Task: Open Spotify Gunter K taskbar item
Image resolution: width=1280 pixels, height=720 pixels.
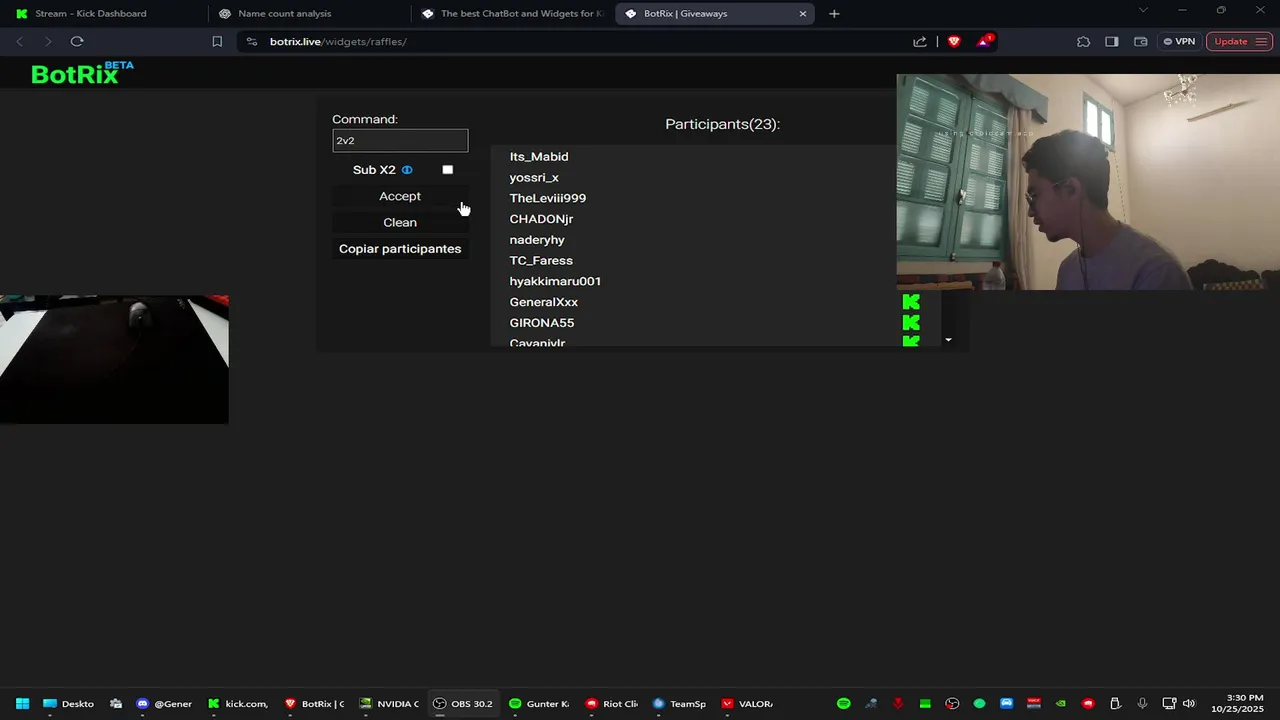Action: point(539,704)
